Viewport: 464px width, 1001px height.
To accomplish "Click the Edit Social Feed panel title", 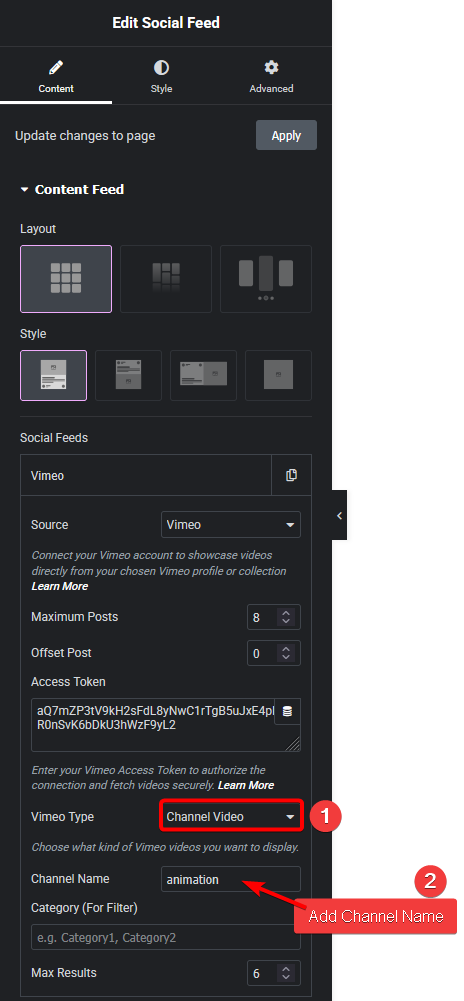I will point(166,23).
